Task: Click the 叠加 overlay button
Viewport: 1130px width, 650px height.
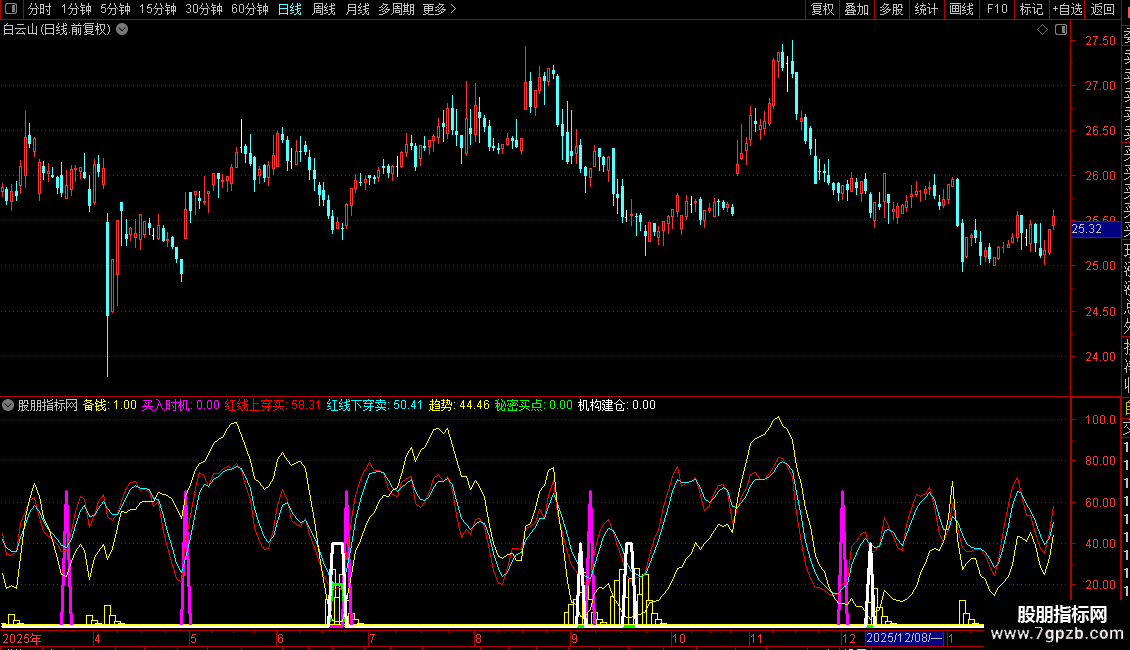Action: pyautogui.click(x=857, y=9)
